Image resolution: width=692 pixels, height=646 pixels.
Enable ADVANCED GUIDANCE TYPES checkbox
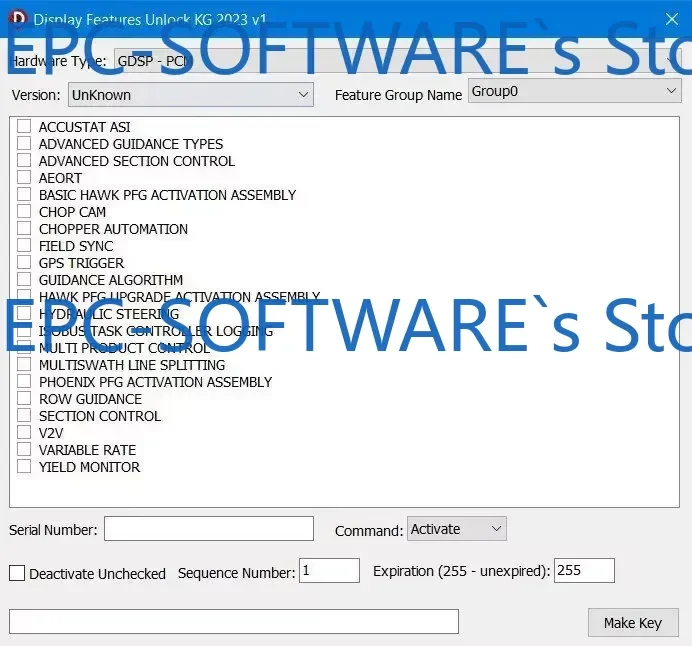click(x=24, y=143)
